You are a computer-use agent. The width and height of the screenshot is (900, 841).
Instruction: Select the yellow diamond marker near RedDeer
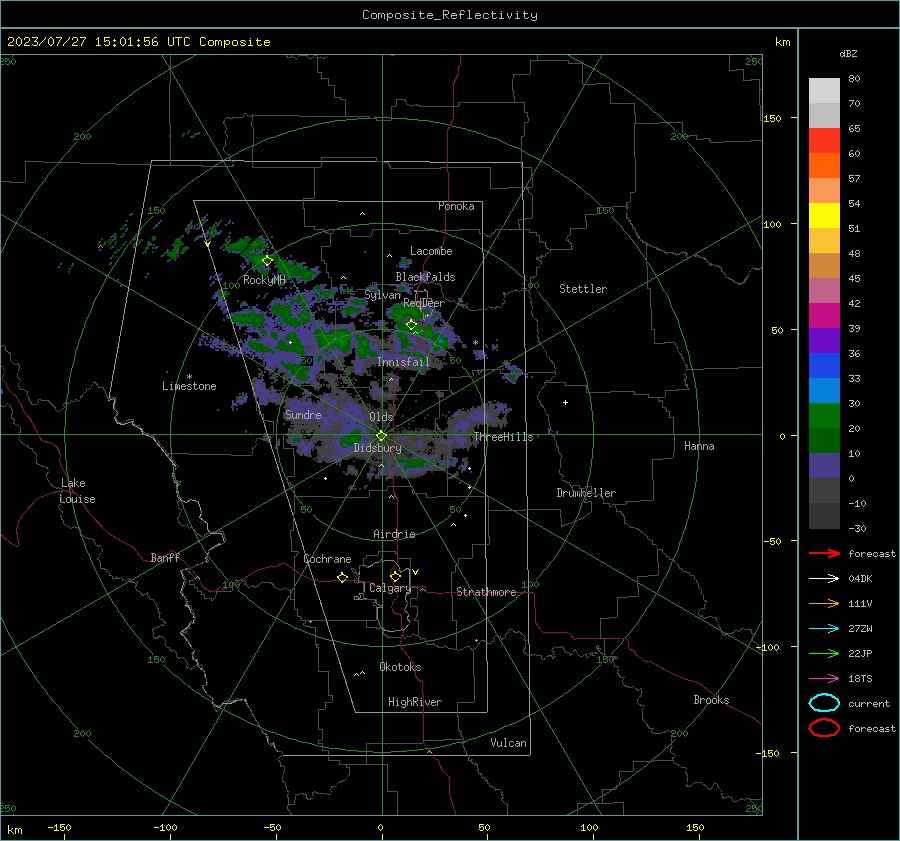click(411, 325)
